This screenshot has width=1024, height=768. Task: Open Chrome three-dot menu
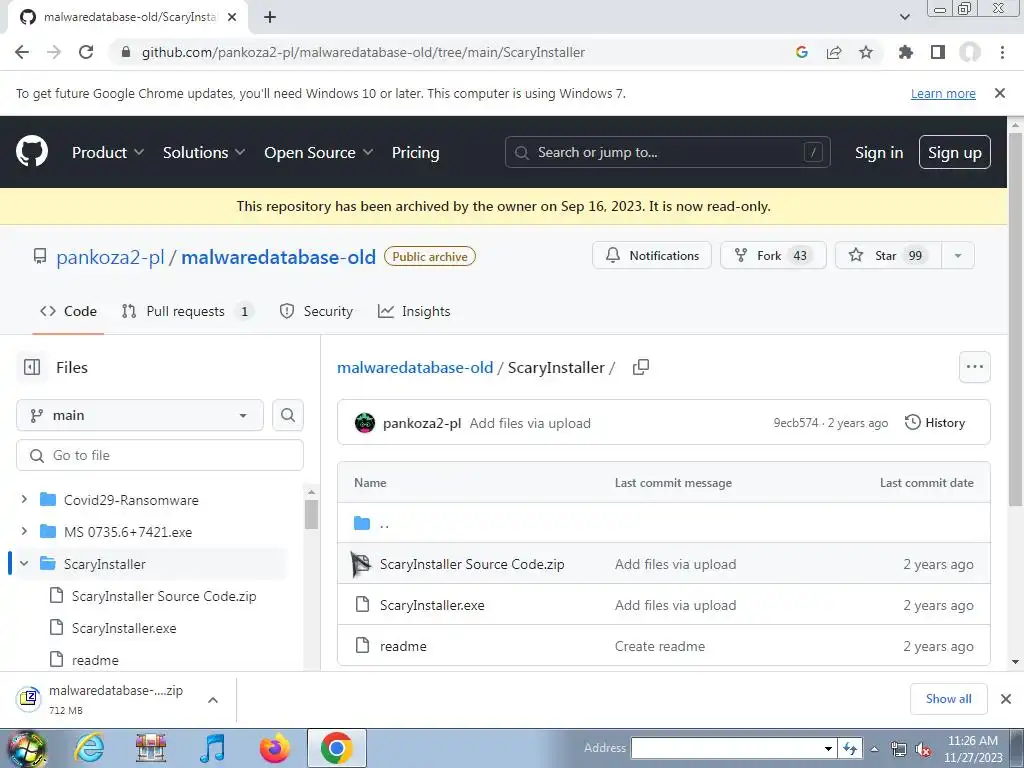(x=1002, y=52)
